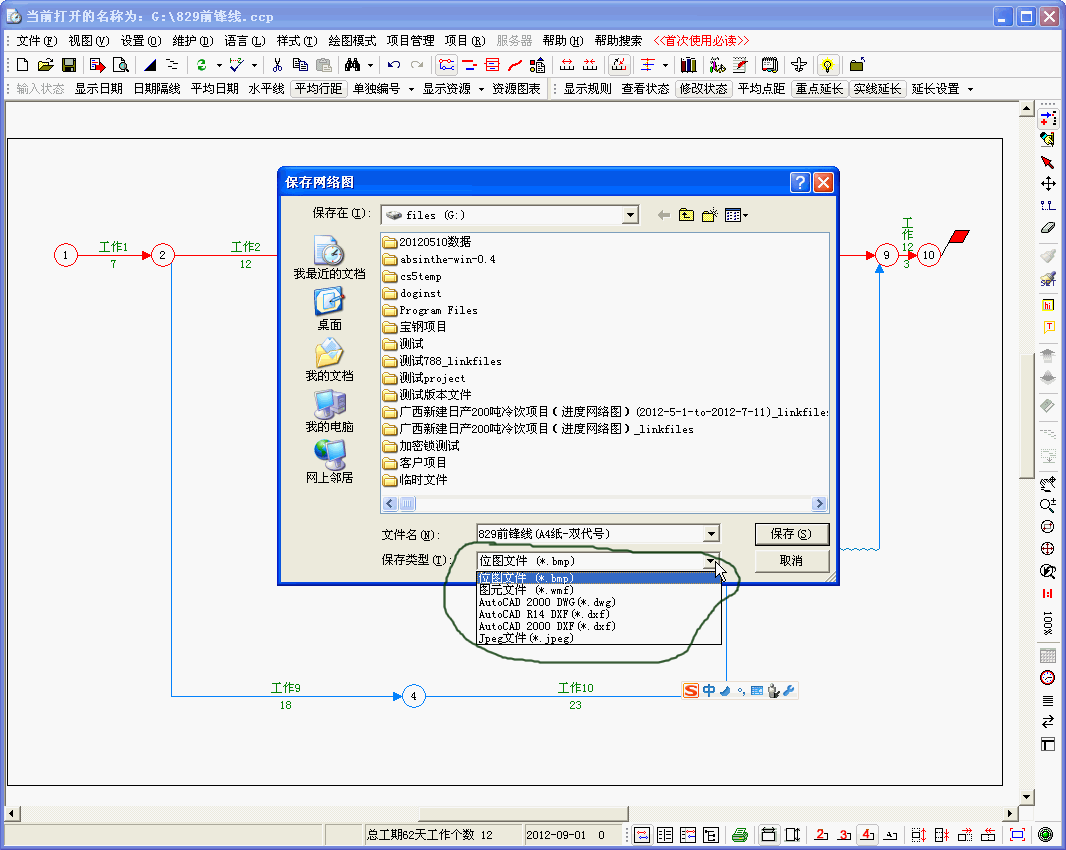Viewport: 1066px width, 850px height.
Task: Open the 项目管理 menu
Action: tap(411, 41)
